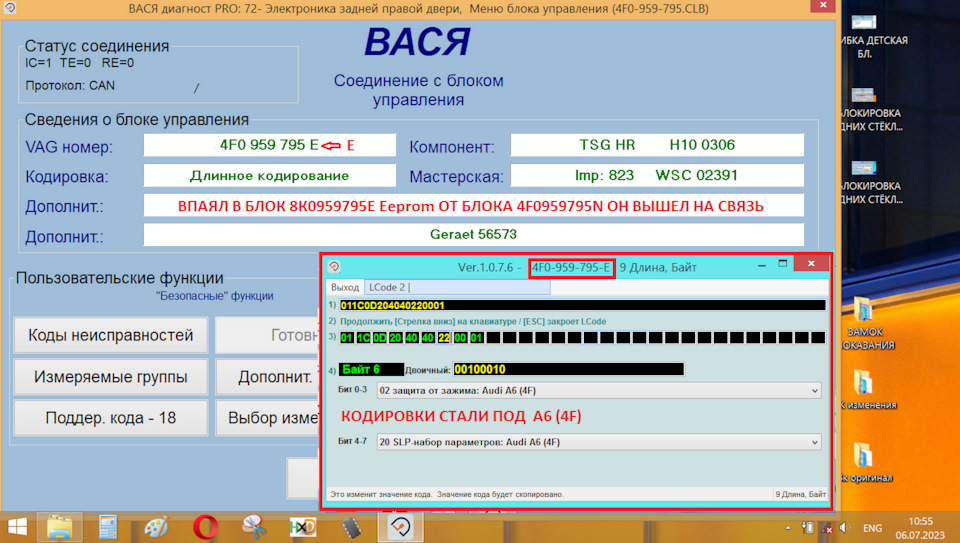Viewport: 960px width, 543px height.
Task: Open File Explorer from the taskbar
Action: [59, 527]
